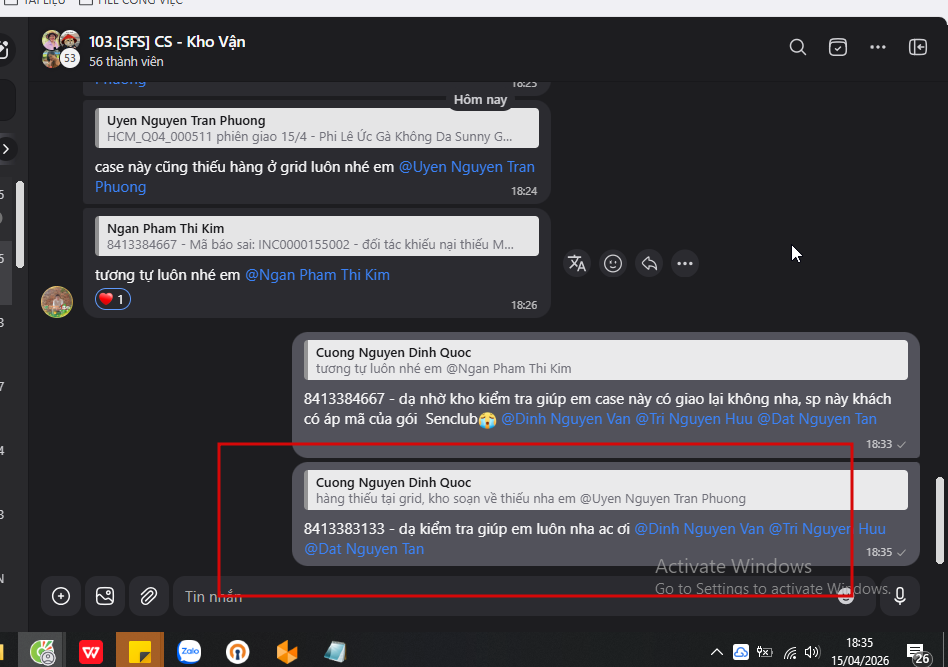Open the image picker icon

tap(105, 596)
